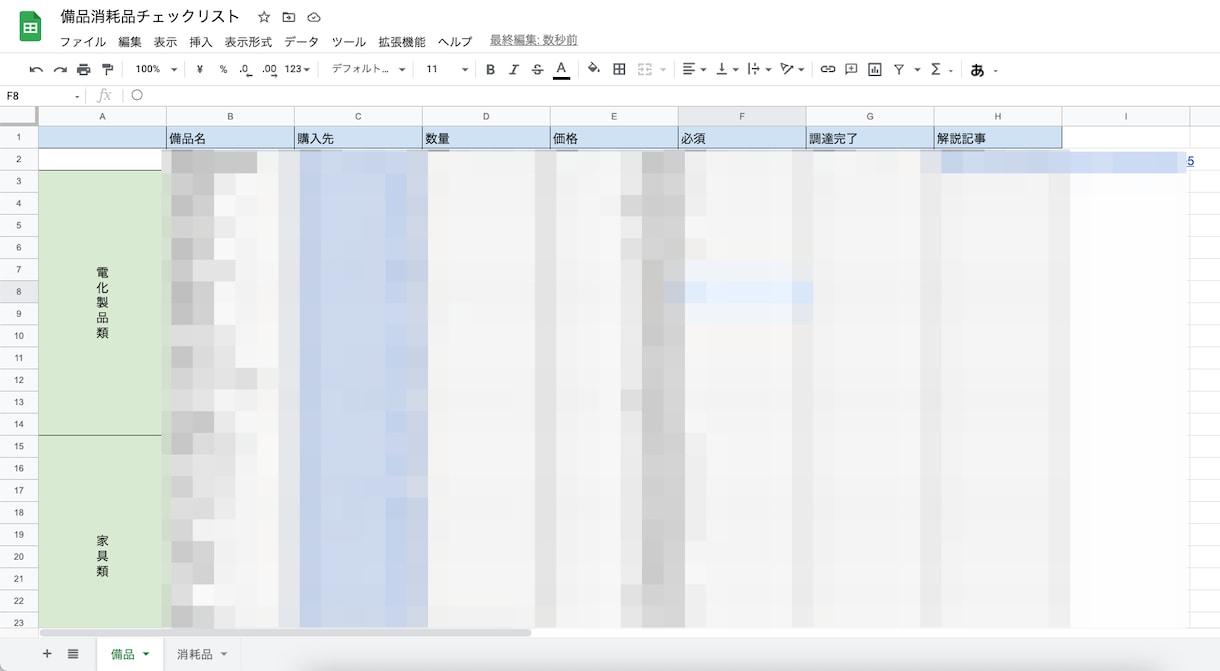Click the 調達完了 header cell
Screen dimensions: 1220x671
click(870, 138)
